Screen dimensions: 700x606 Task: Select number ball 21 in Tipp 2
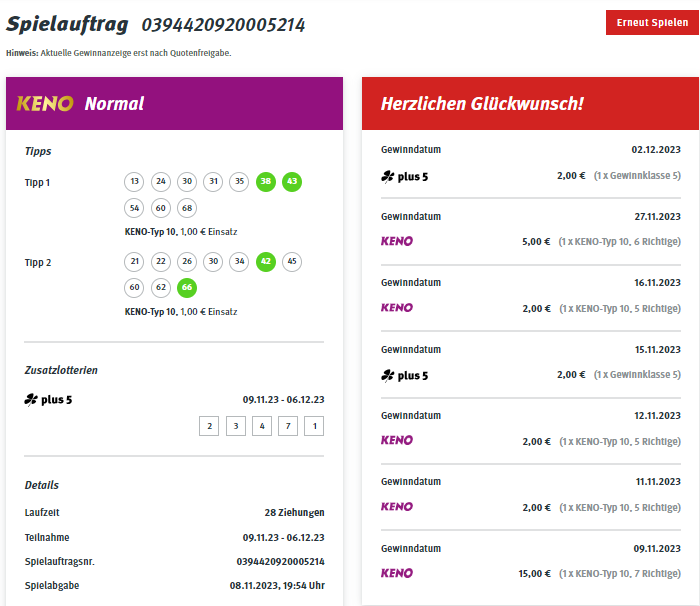point(134,261)
